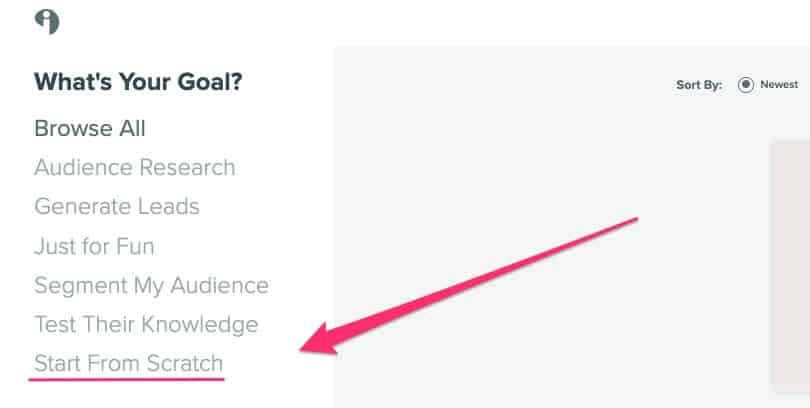Select the Newest sort radio button
This screenshot has width=810, height=408.
pyautogui.click(x=745, y=85)
